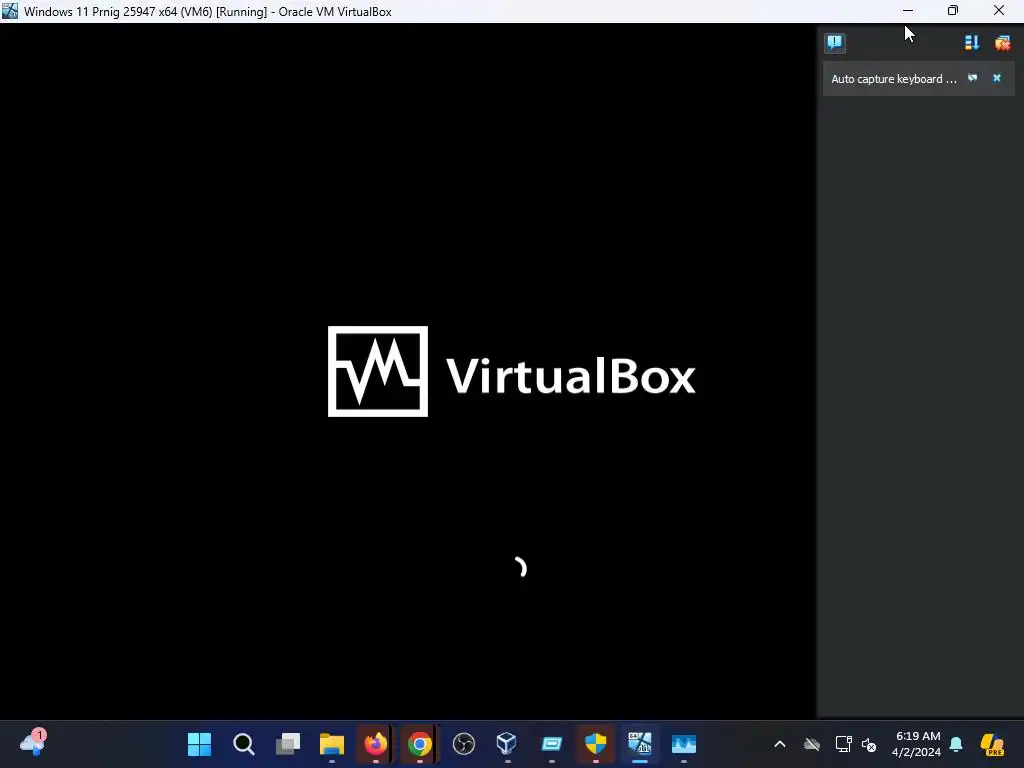Switch to Google Chrome on the taskbar
This screenshot has width=1024, height=768.
419,744
